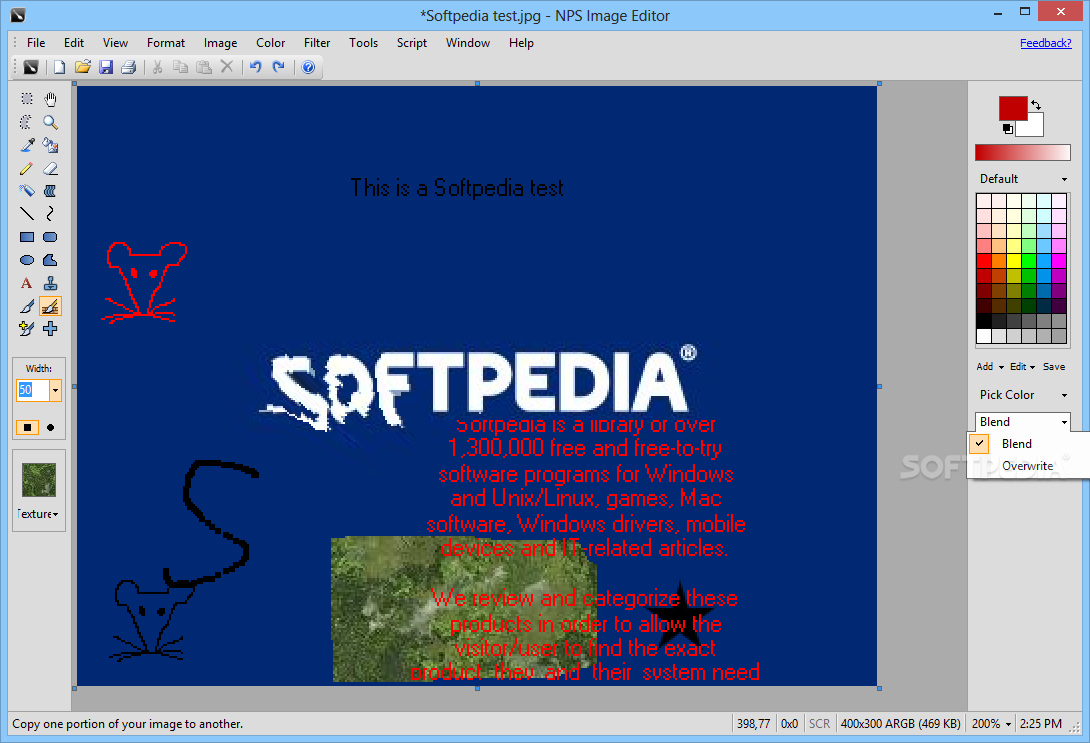Open the Filter menu
This screenshot has width=1090, height=743.
tap(317, 43)
